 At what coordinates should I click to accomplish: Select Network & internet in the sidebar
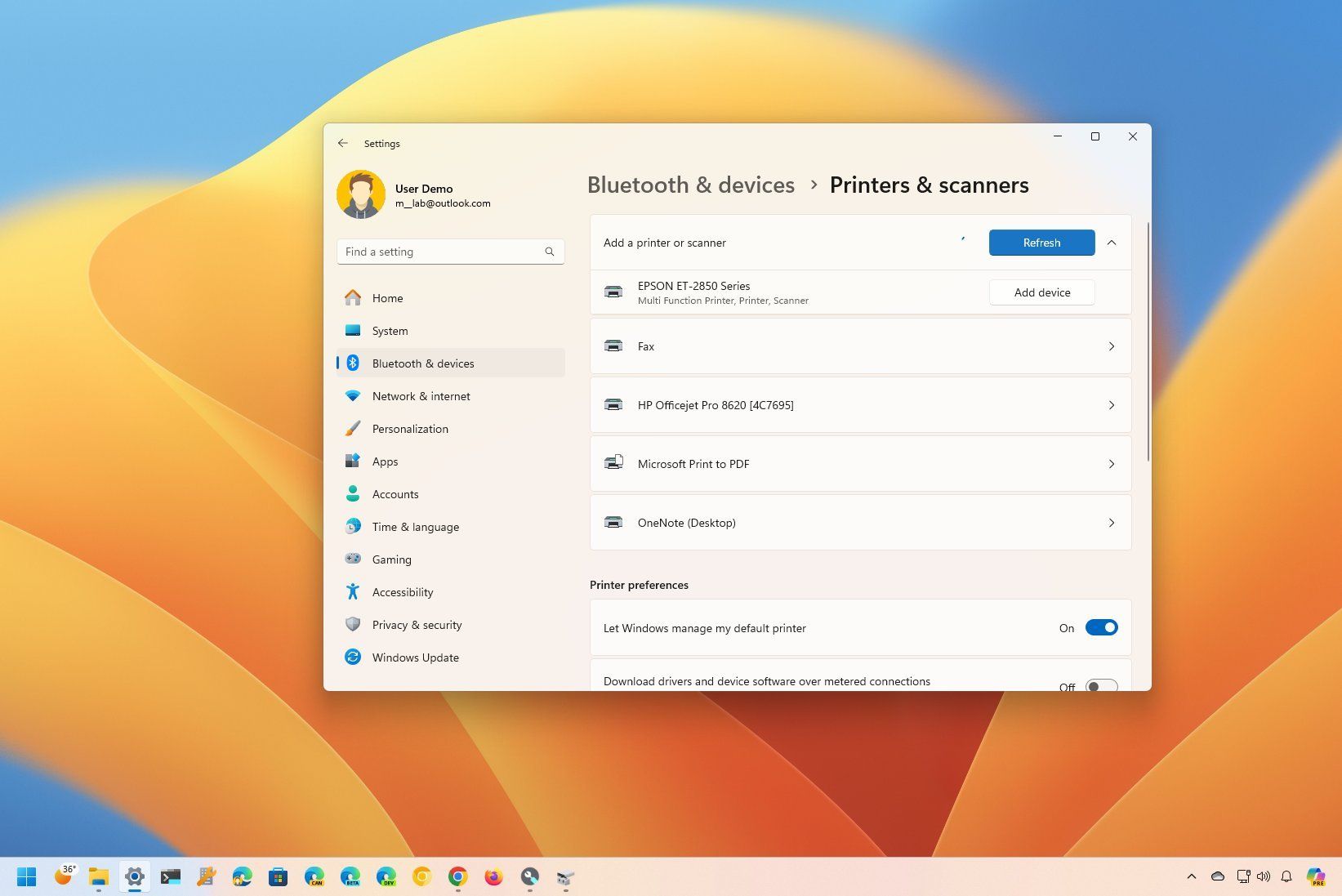(421, 396)
